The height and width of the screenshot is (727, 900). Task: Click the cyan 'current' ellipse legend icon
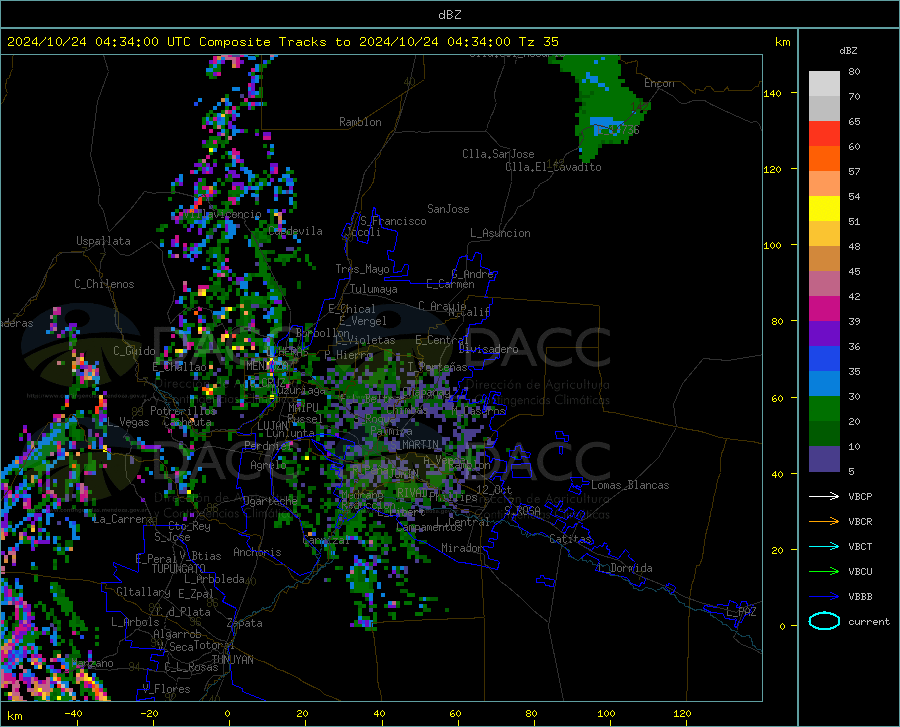[824, 621]
